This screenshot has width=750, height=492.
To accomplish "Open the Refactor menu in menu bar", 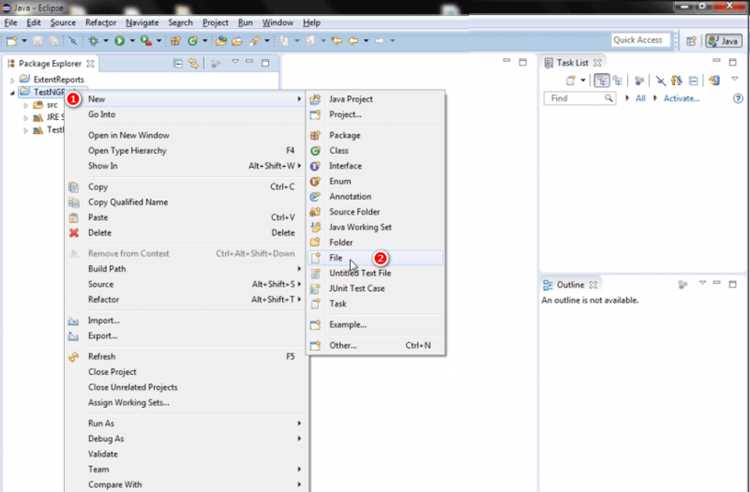I will [x=100, y=22].
